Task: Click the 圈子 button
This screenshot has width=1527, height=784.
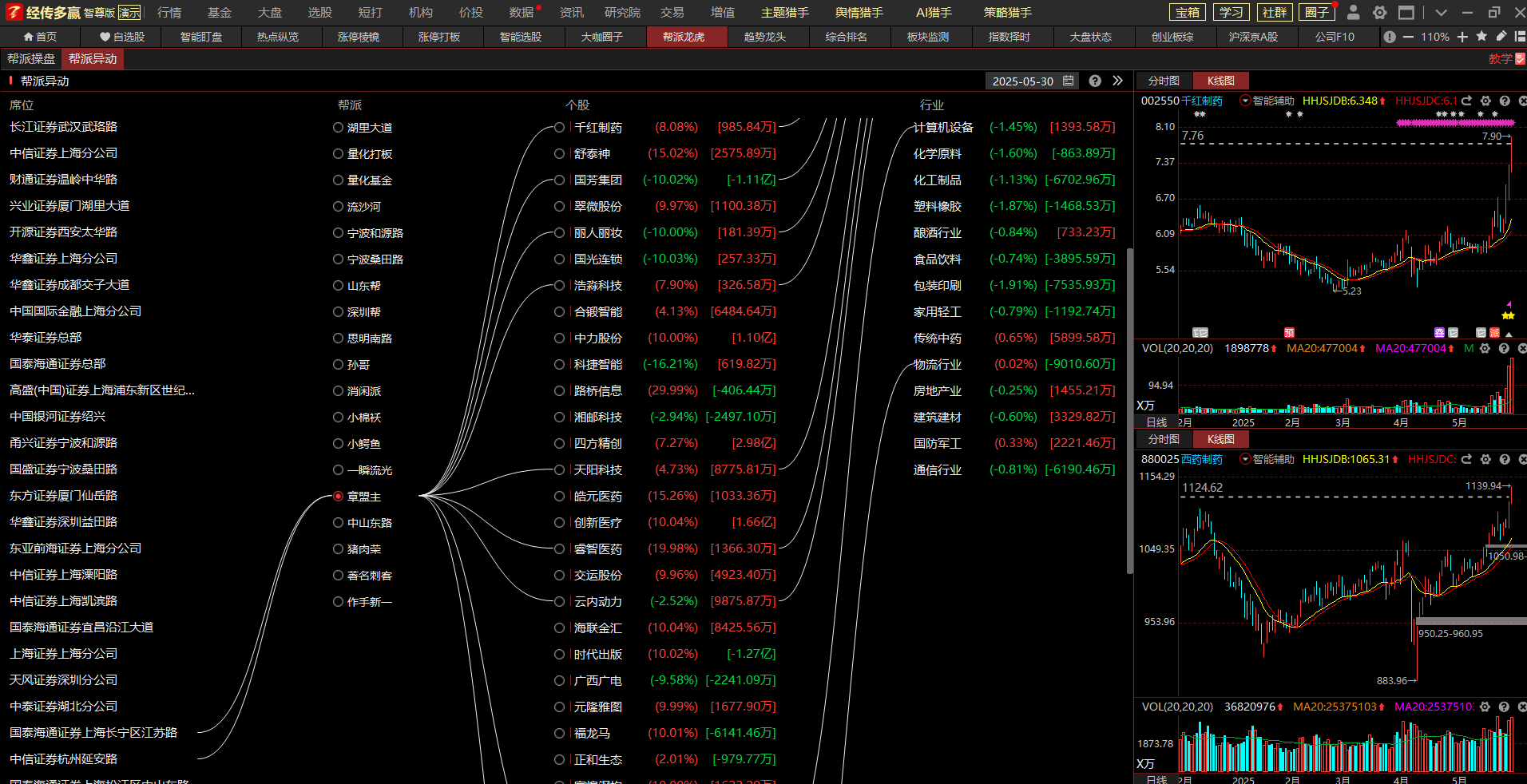Action: point(1317,12)
